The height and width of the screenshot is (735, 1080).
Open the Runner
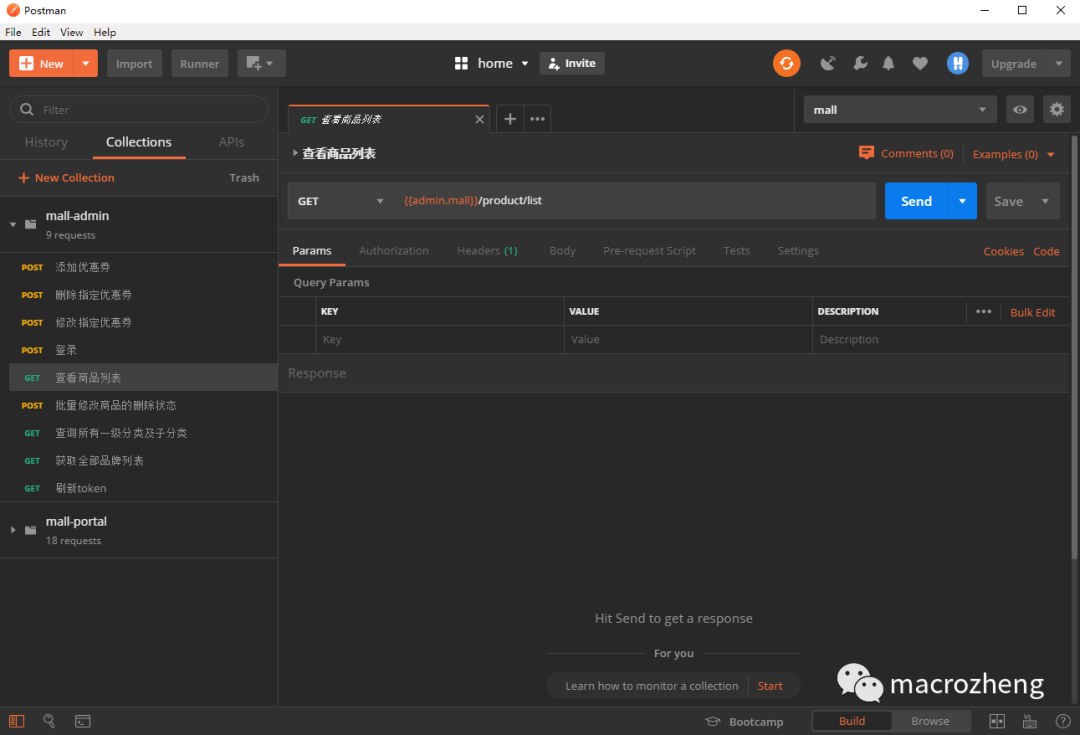200,63
